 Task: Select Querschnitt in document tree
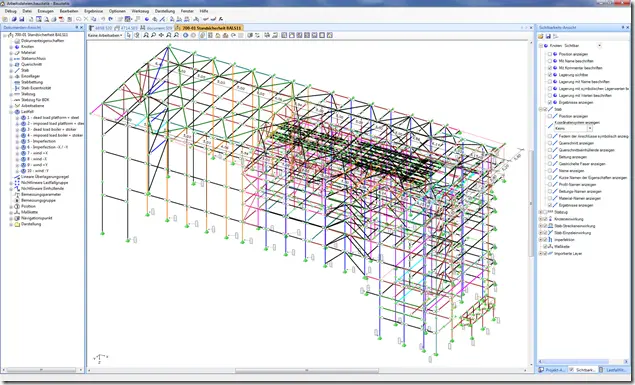(31, 64)
